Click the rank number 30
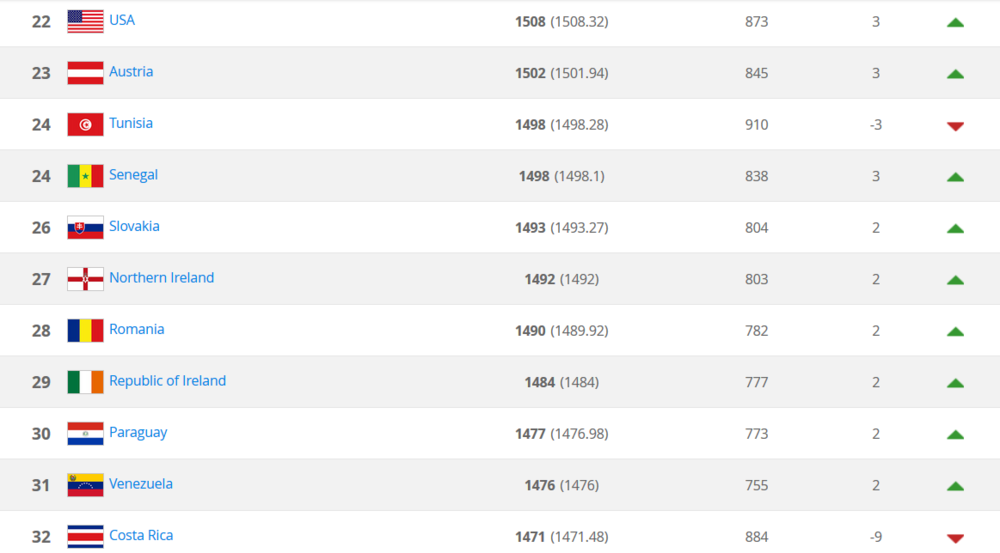Screen dimensions: 1000x553 point(41,434)
